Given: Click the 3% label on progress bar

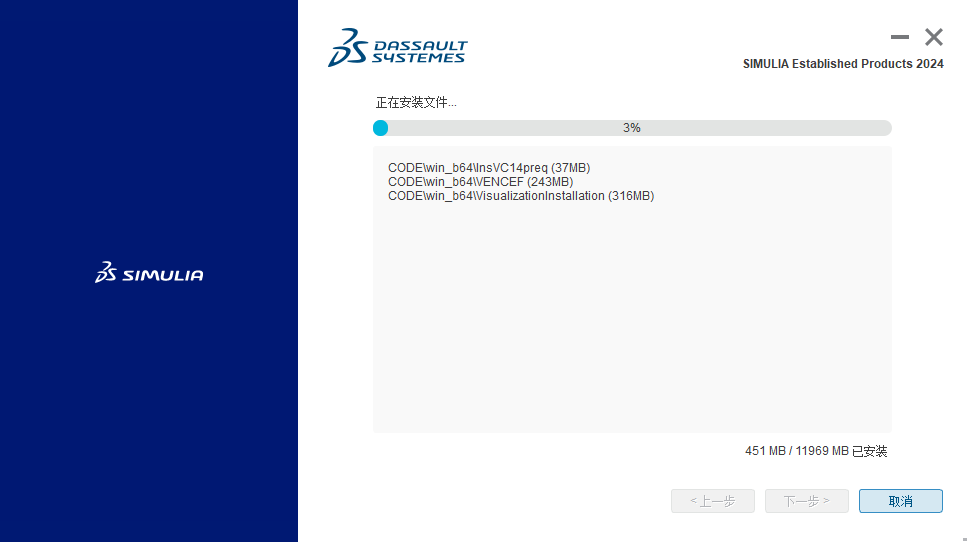Looking at the screenshot, I should (632, 128).
